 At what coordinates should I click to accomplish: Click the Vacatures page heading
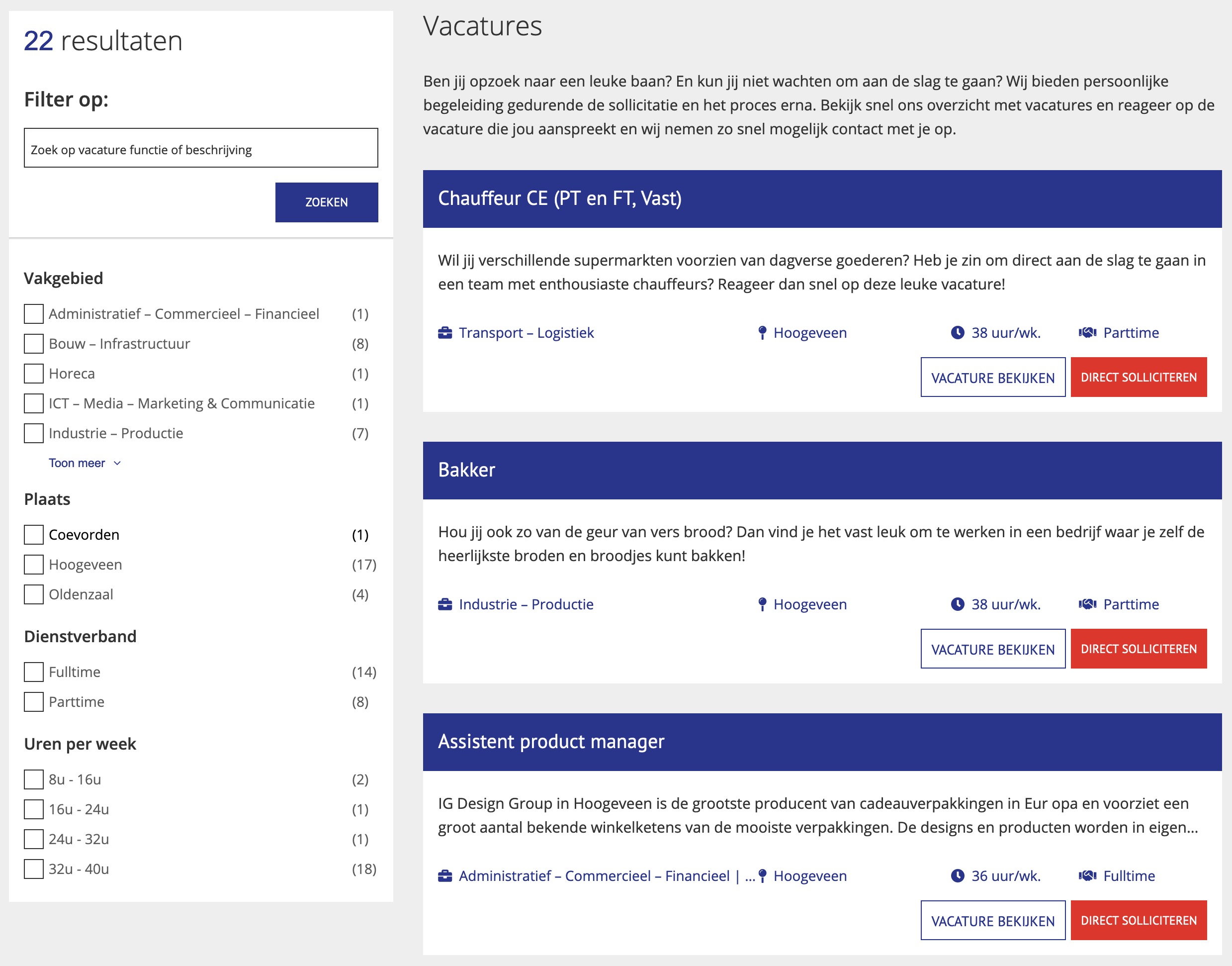[x=482, y=26]
